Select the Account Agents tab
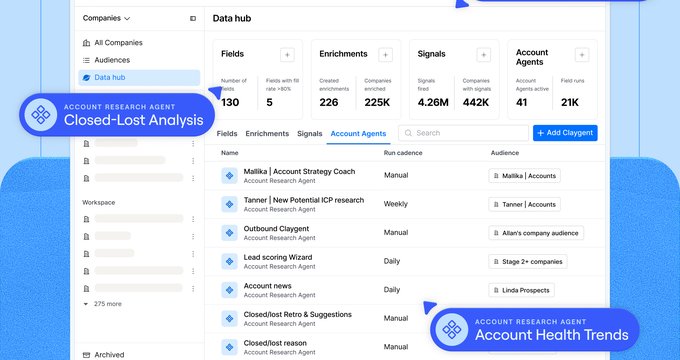The width and height of the screenshot is (680, 360). coord(358,134)
